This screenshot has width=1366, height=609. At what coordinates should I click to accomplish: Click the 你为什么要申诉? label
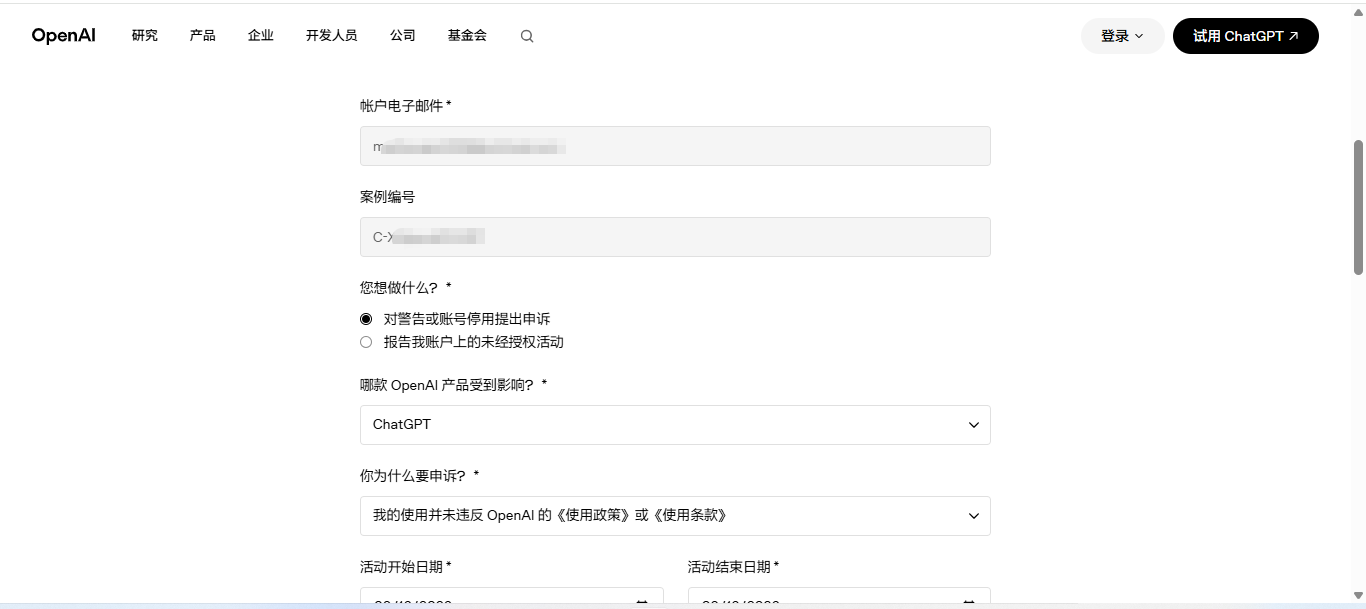[x=420, y=476]
